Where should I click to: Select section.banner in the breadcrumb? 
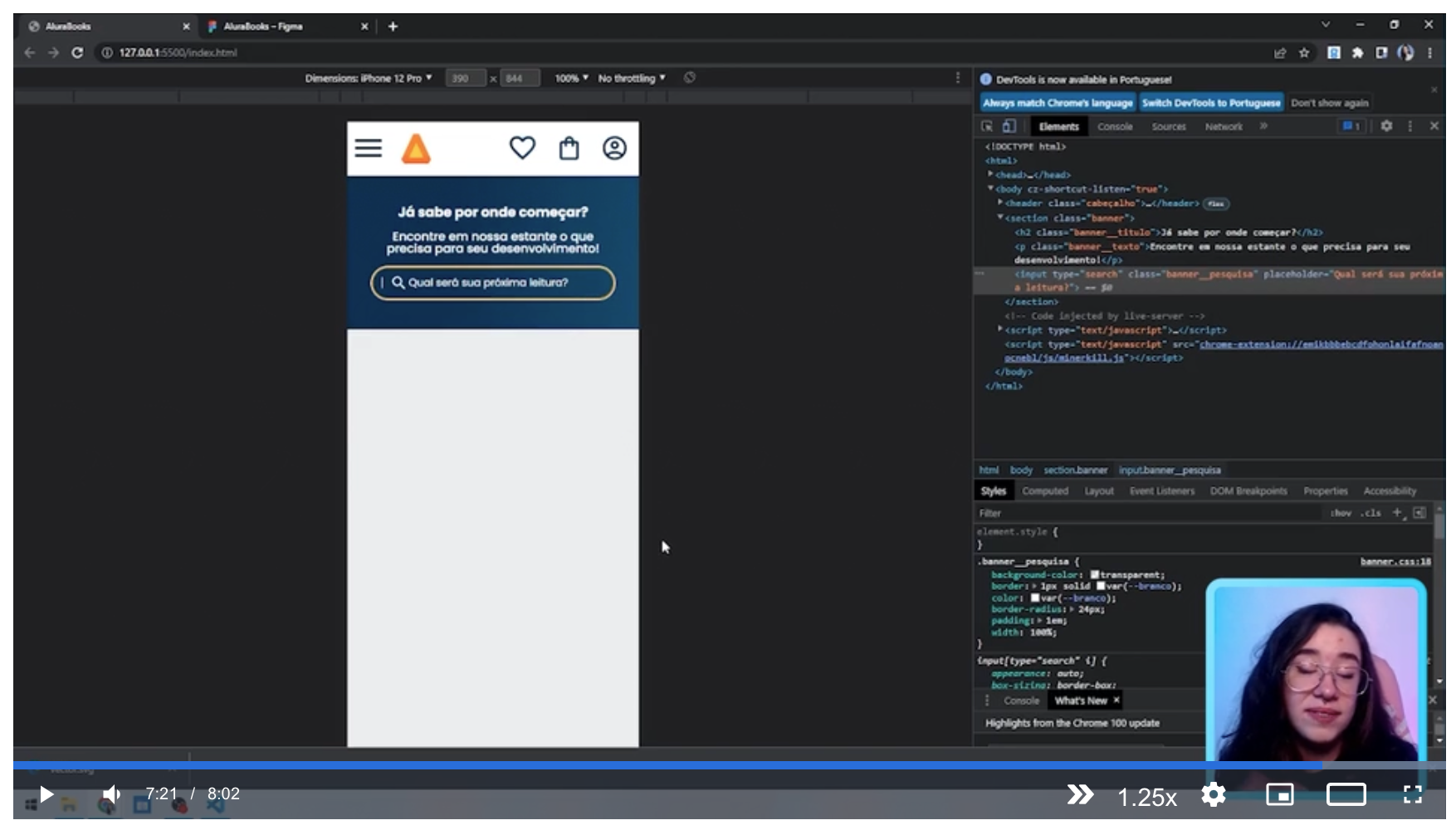tap(1075, 470)
